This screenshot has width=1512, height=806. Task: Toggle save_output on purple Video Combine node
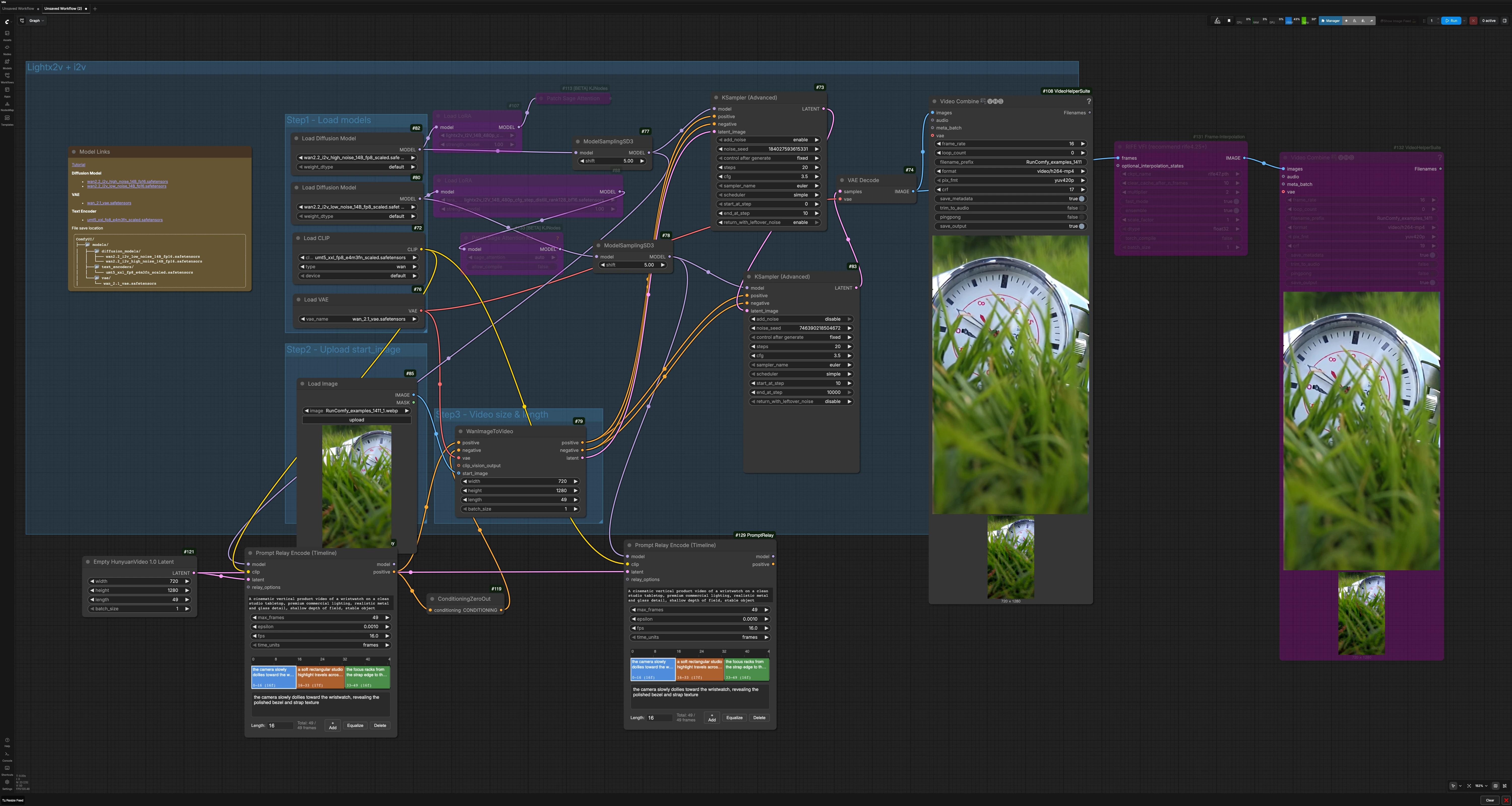pyautogui.click(x=1432, y=283)
